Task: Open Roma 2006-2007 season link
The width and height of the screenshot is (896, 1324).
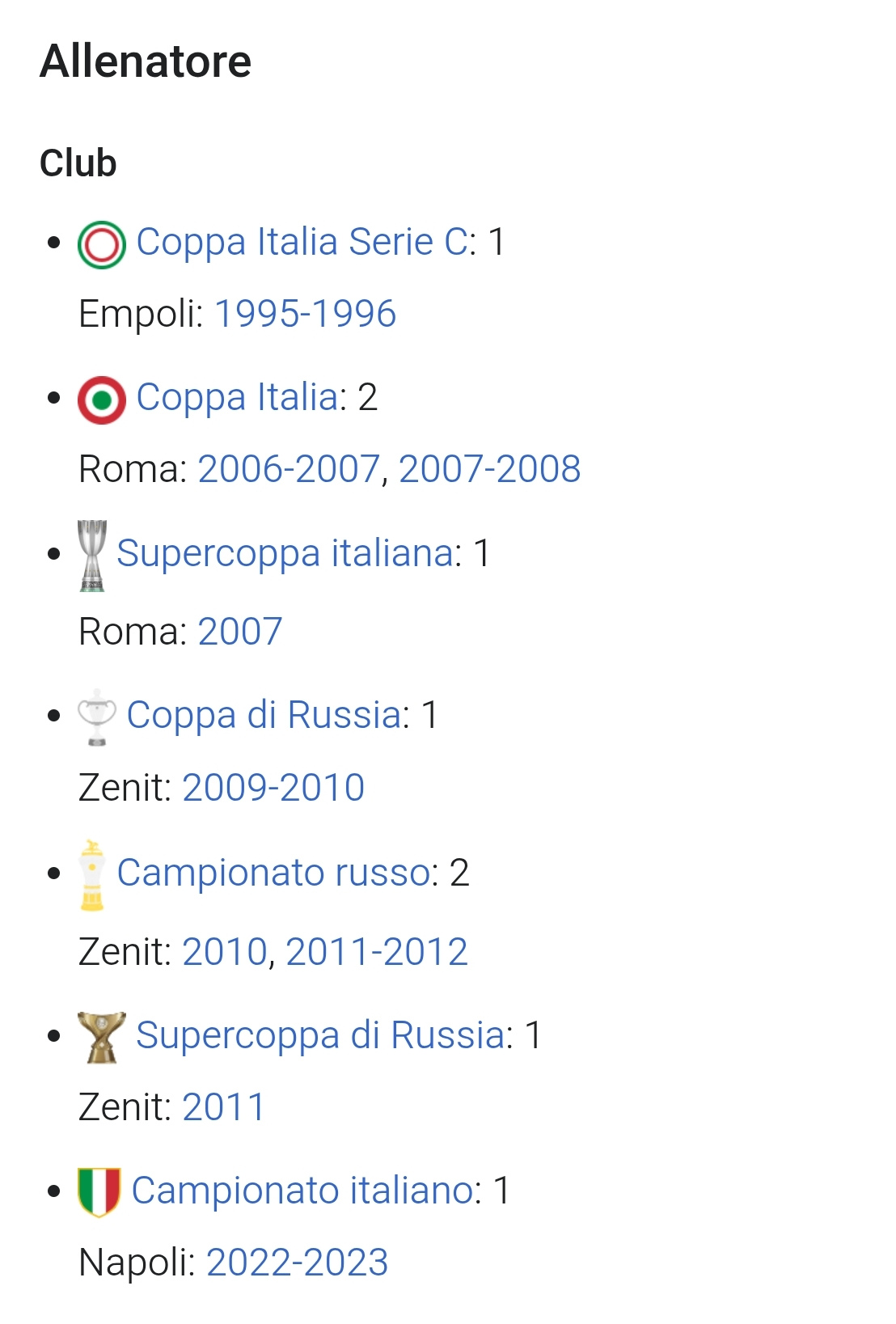Action: tap(289, 469)
